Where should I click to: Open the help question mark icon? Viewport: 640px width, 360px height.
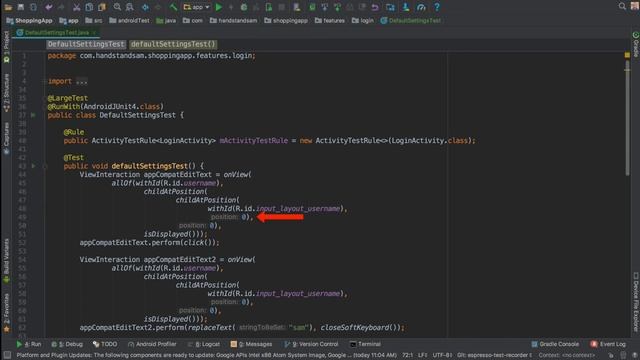click(x=437, y=7)
